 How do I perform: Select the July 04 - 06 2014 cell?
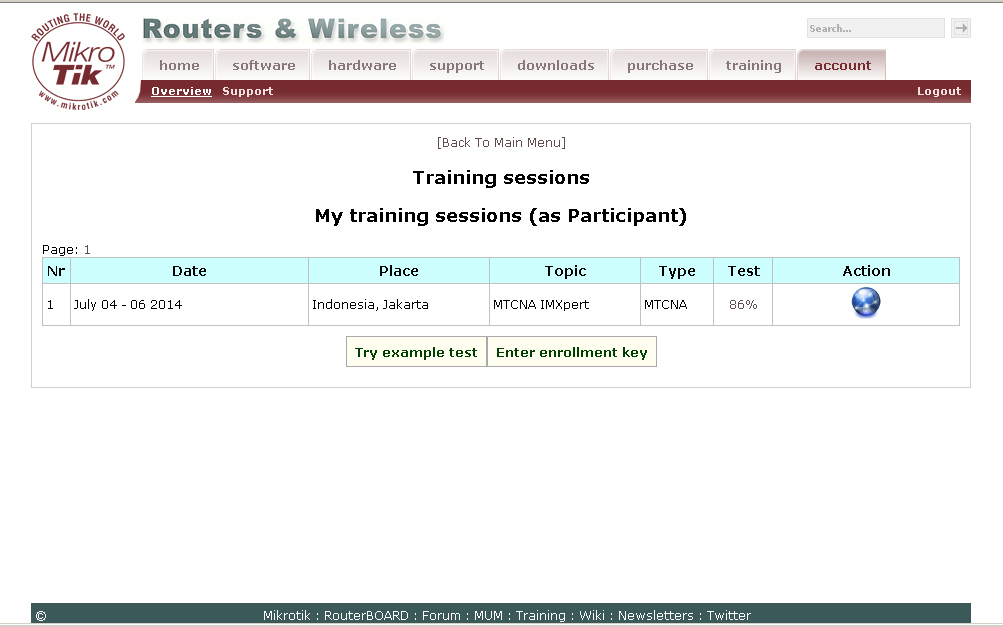189,305
